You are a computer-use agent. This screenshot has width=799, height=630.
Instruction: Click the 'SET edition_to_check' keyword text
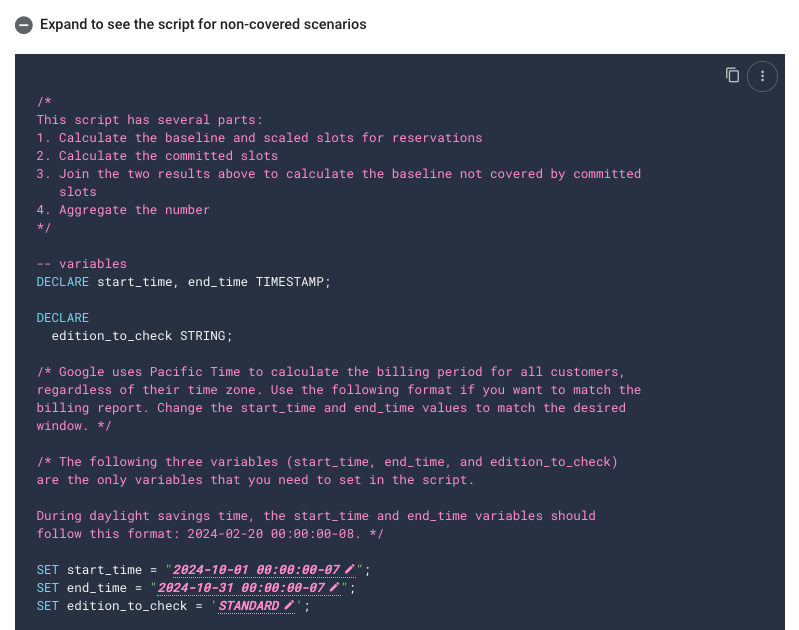pos(112,606)
